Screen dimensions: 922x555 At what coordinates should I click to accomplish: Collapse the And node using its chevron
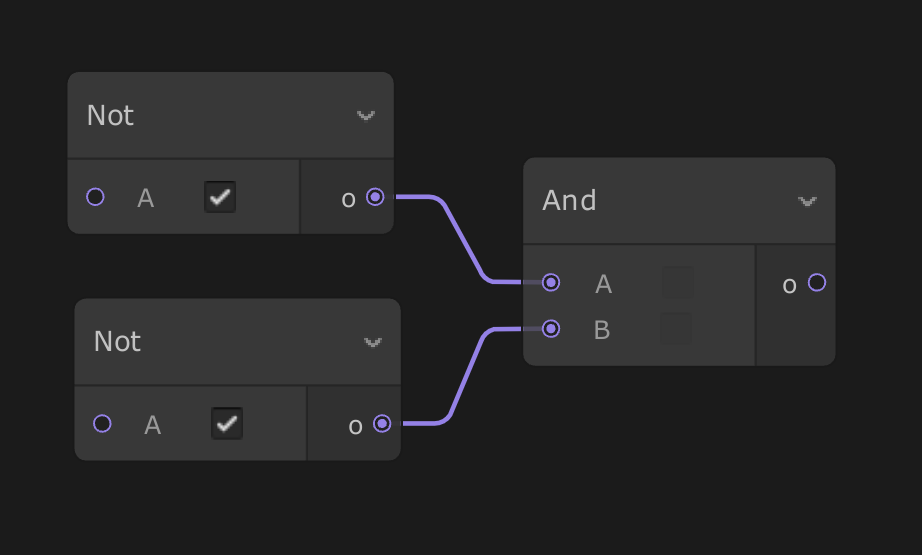point(807,201)
